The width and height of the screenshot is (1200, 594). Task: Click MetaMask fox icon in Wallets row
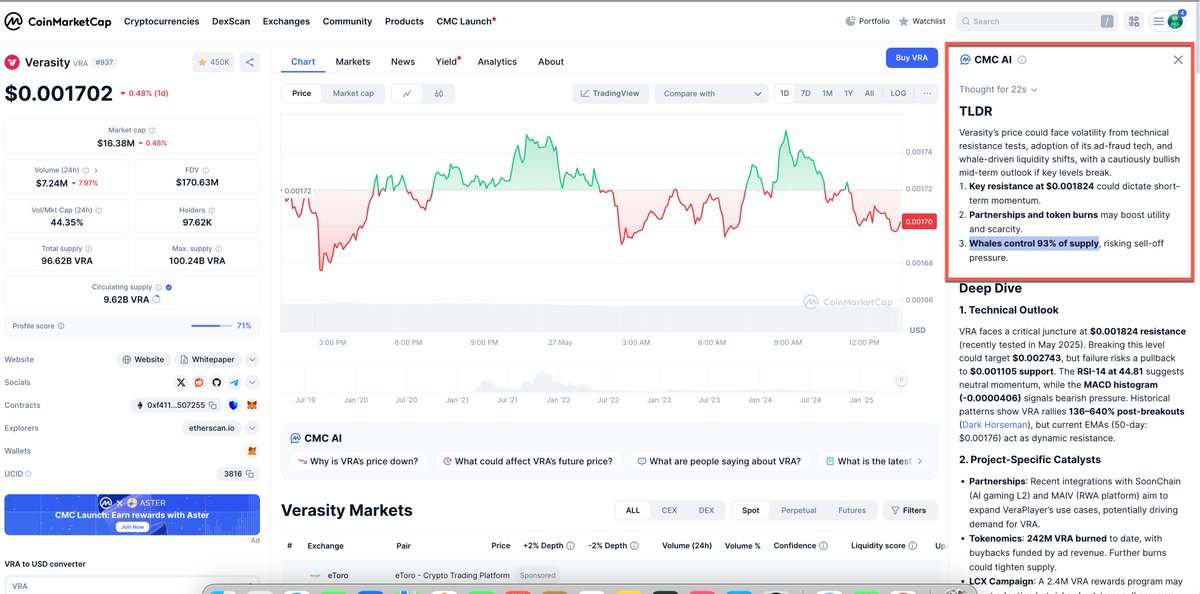[252, 451]
